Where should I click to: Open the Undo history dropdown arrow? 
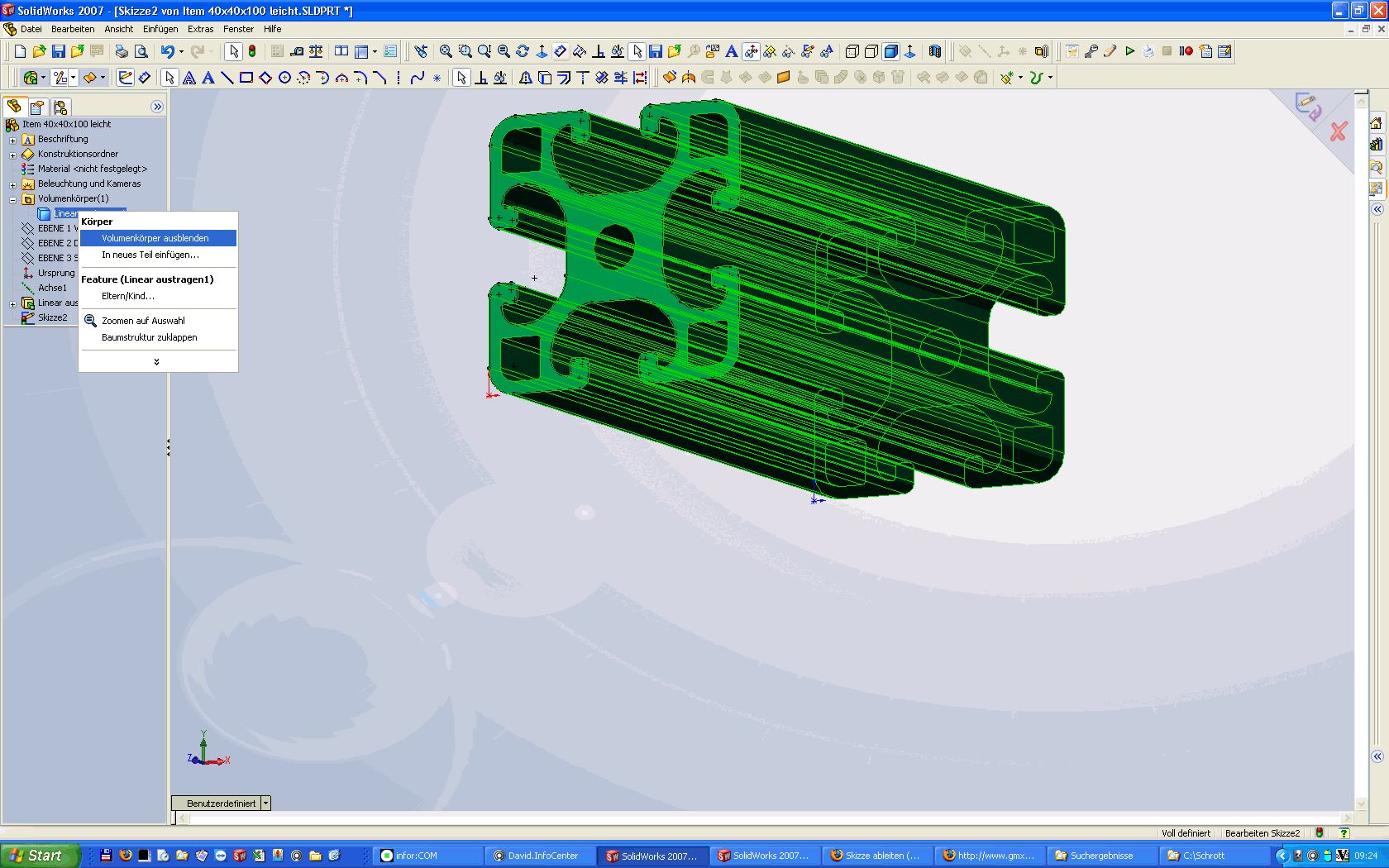[181, 51]
